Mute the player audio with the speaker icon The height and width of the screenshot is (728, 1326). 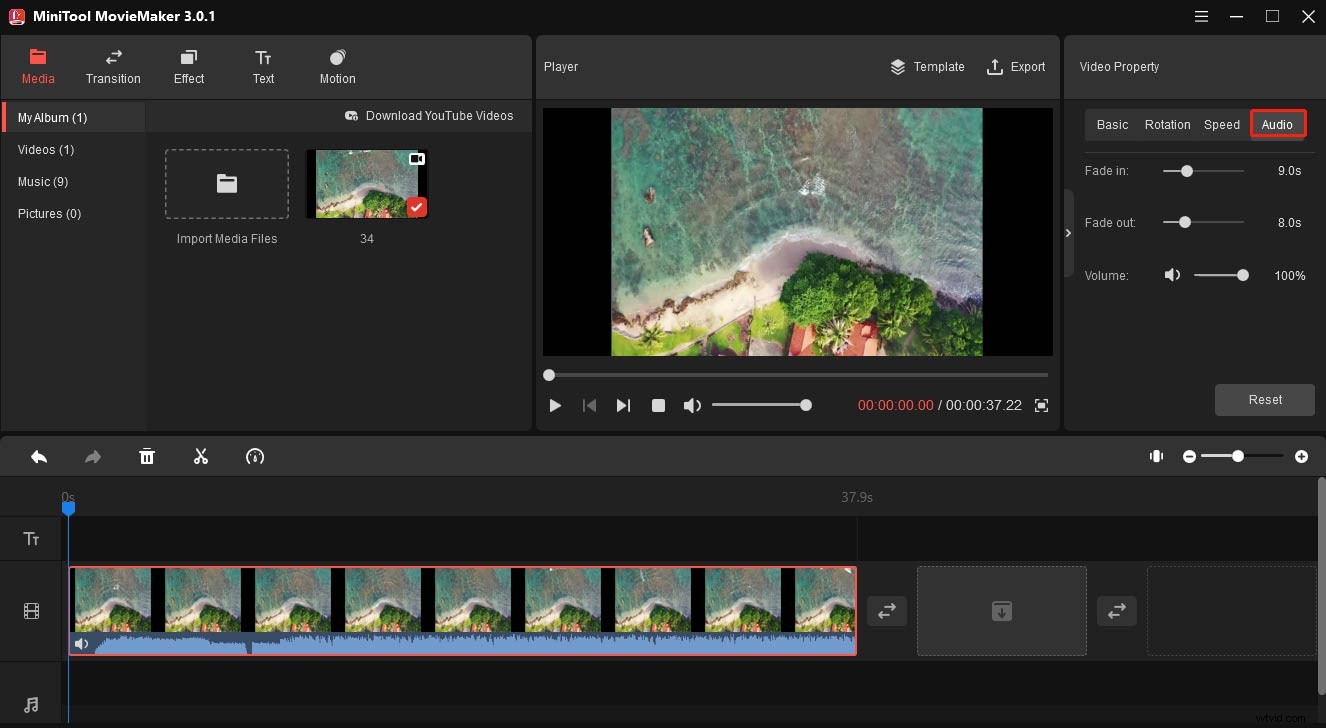(x=692, y=405)
